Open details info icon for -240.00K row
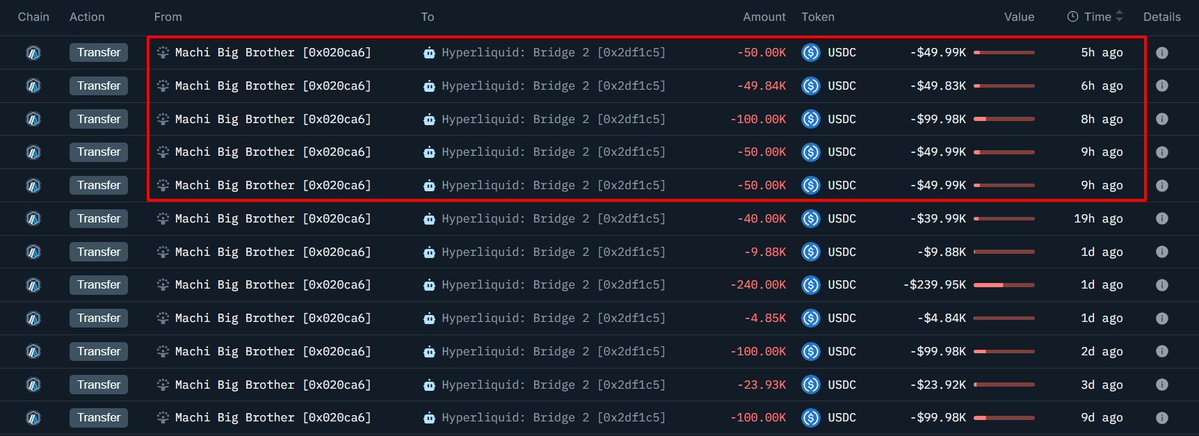 point(1162,285)
